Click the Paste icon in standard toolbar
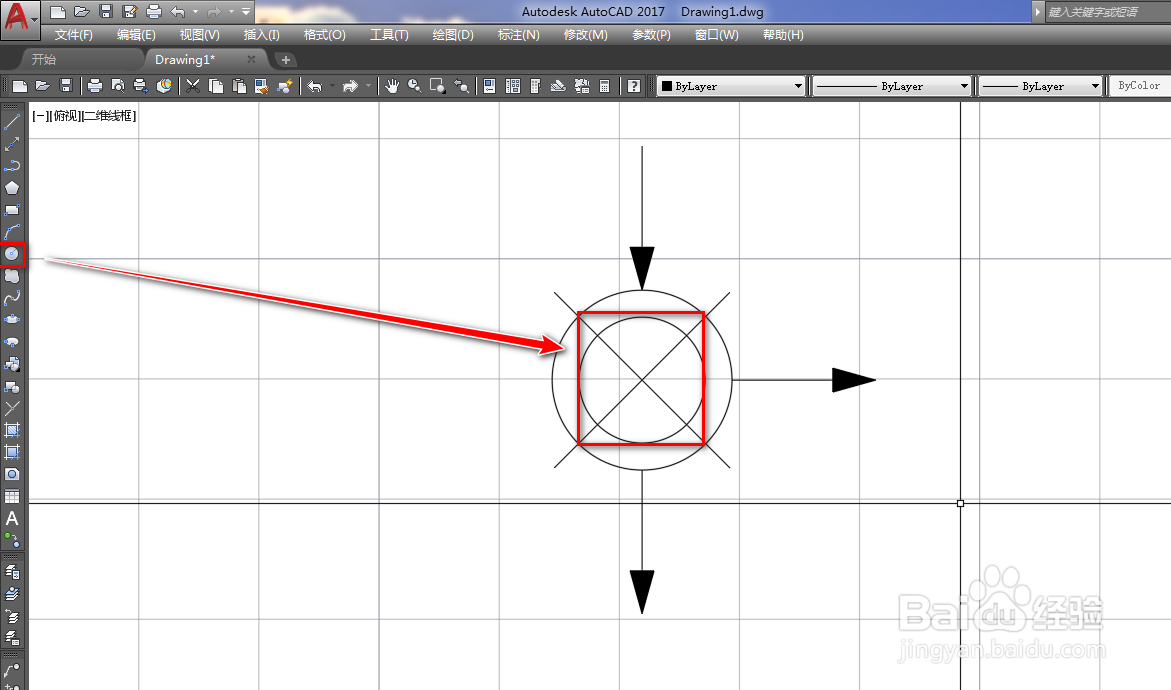 (x=239, y=86)
